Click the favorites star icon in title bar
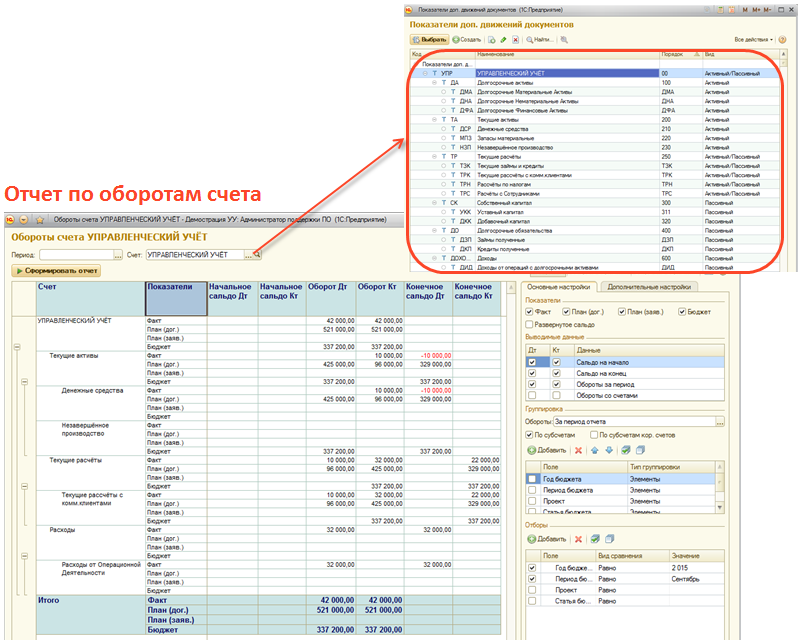The height and width of the screenshot is (643, 801). pyautogui.click(x=38, y=219)
